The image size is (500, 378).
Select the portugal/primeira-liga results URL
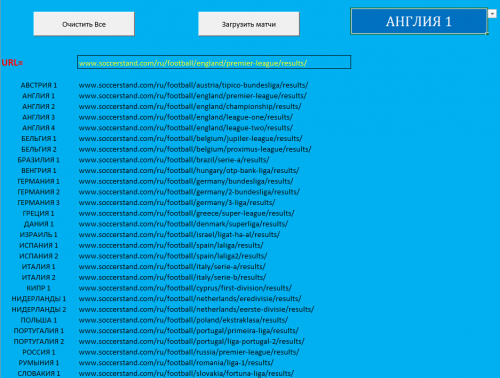click(x=189, y=331)
